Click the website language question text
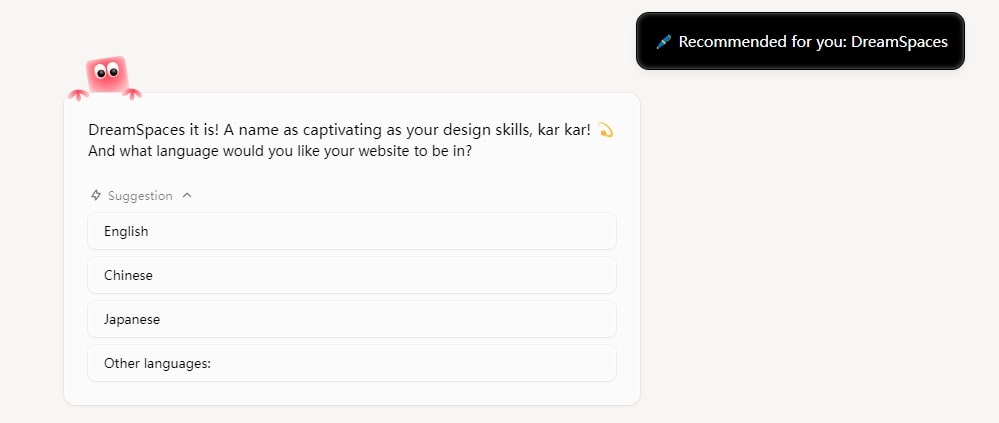 point(280,153)
